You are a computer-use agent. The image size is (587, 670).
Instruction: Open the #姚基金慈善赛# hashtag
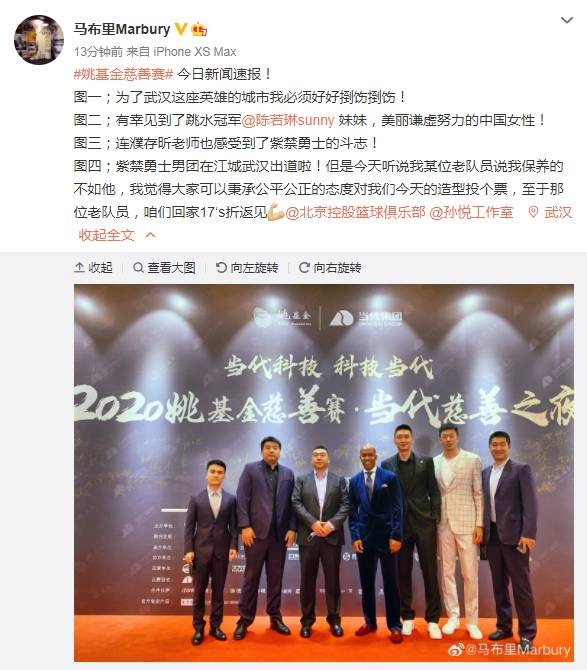[x=123, y=74]
